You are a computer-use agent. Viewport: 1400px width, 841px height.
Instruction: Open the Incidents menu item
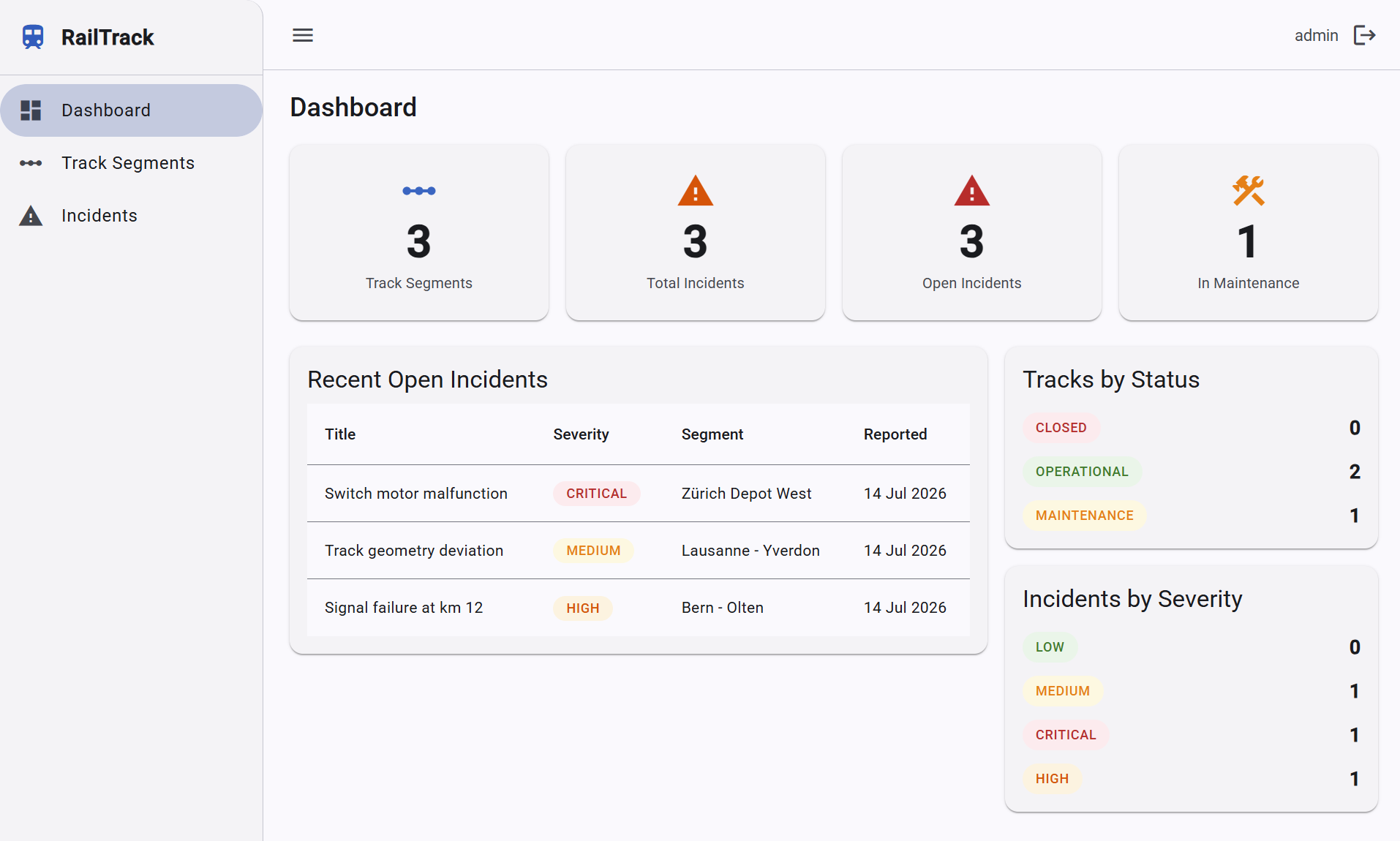click(132, 216)
